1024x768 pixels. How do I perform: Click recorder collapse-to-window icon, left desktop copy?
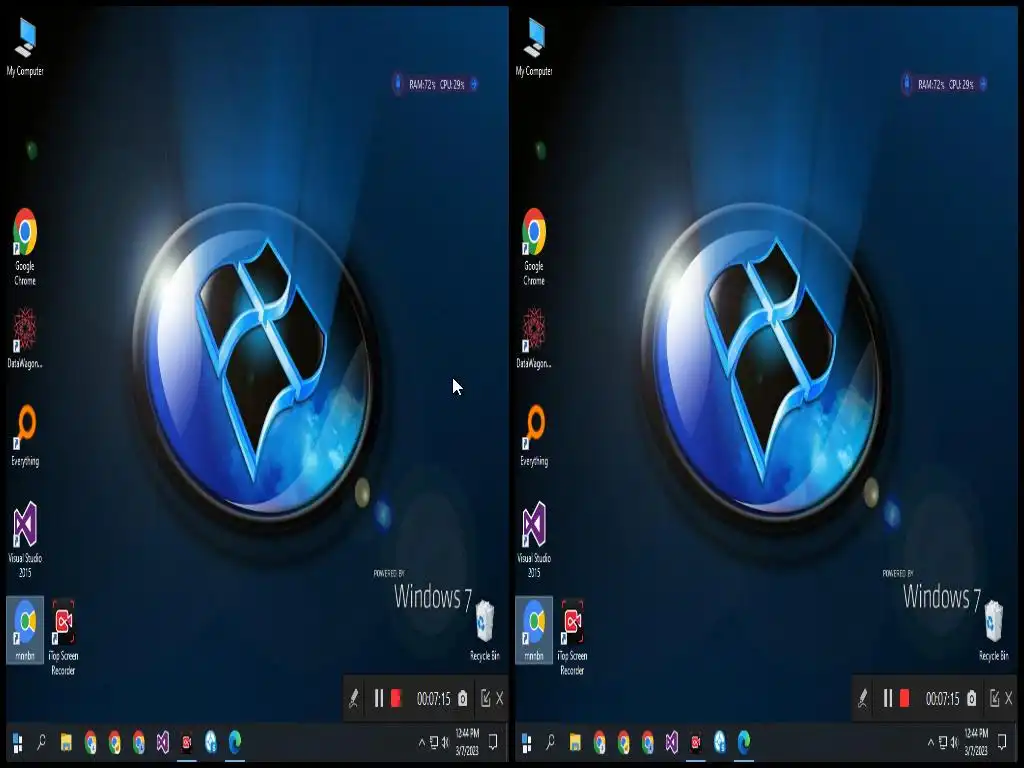tap(485, 698)
